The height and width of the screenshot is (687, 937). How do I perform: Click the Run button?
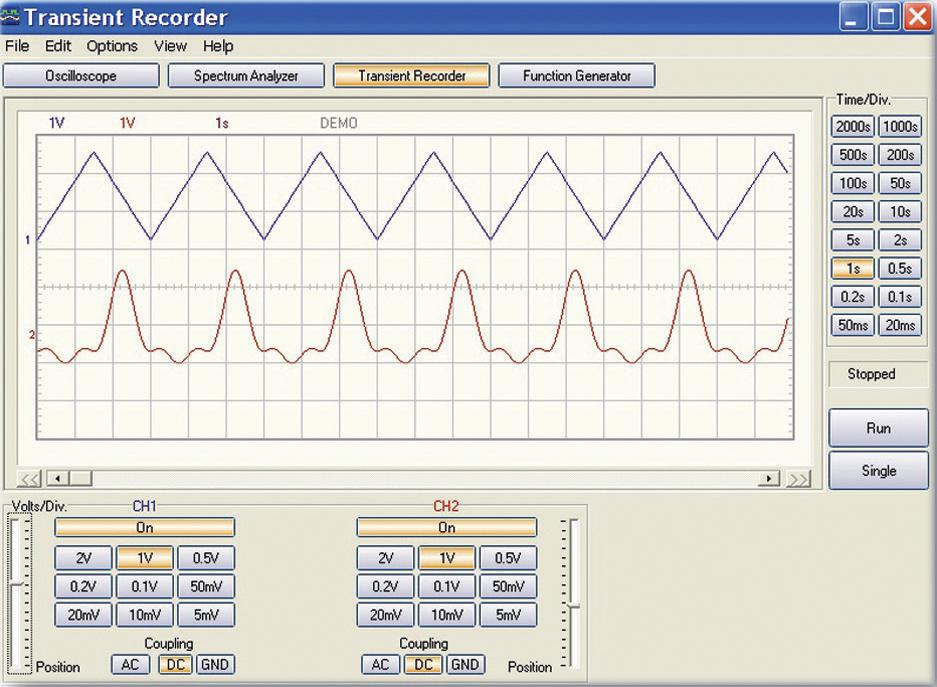pyautogui.click(x=877, y=427)
